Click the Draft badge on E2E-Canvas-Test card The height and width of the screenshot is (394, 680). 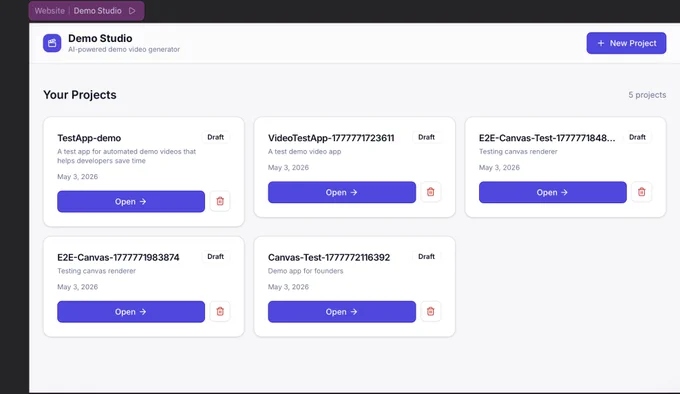(x=637, y=137)
